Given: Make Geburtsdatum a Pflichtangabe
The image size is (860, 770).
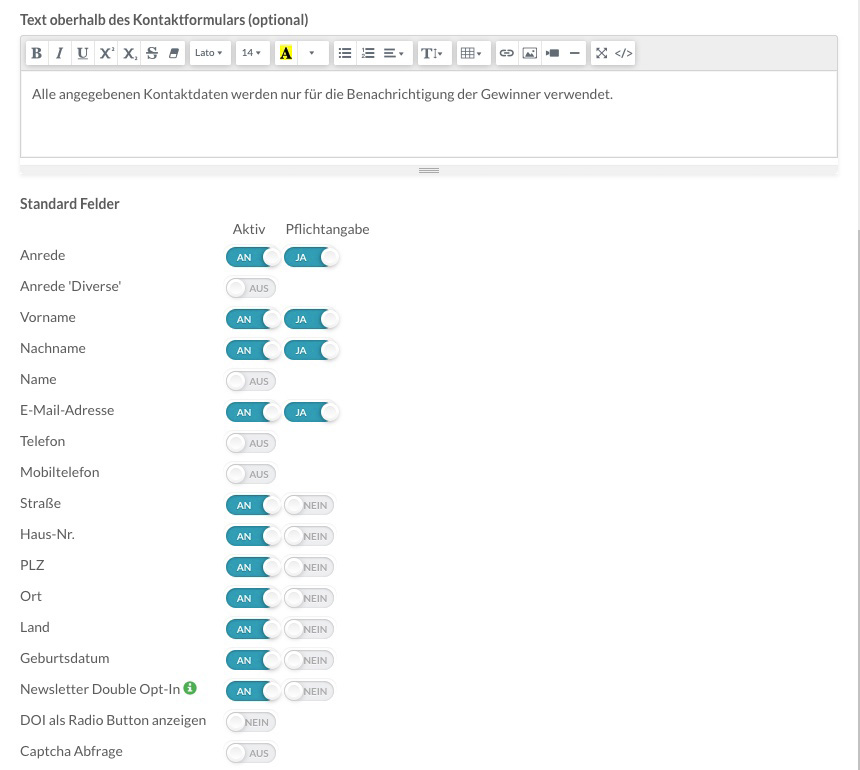Looking at the screenshot, I should (x=309, y=660).
